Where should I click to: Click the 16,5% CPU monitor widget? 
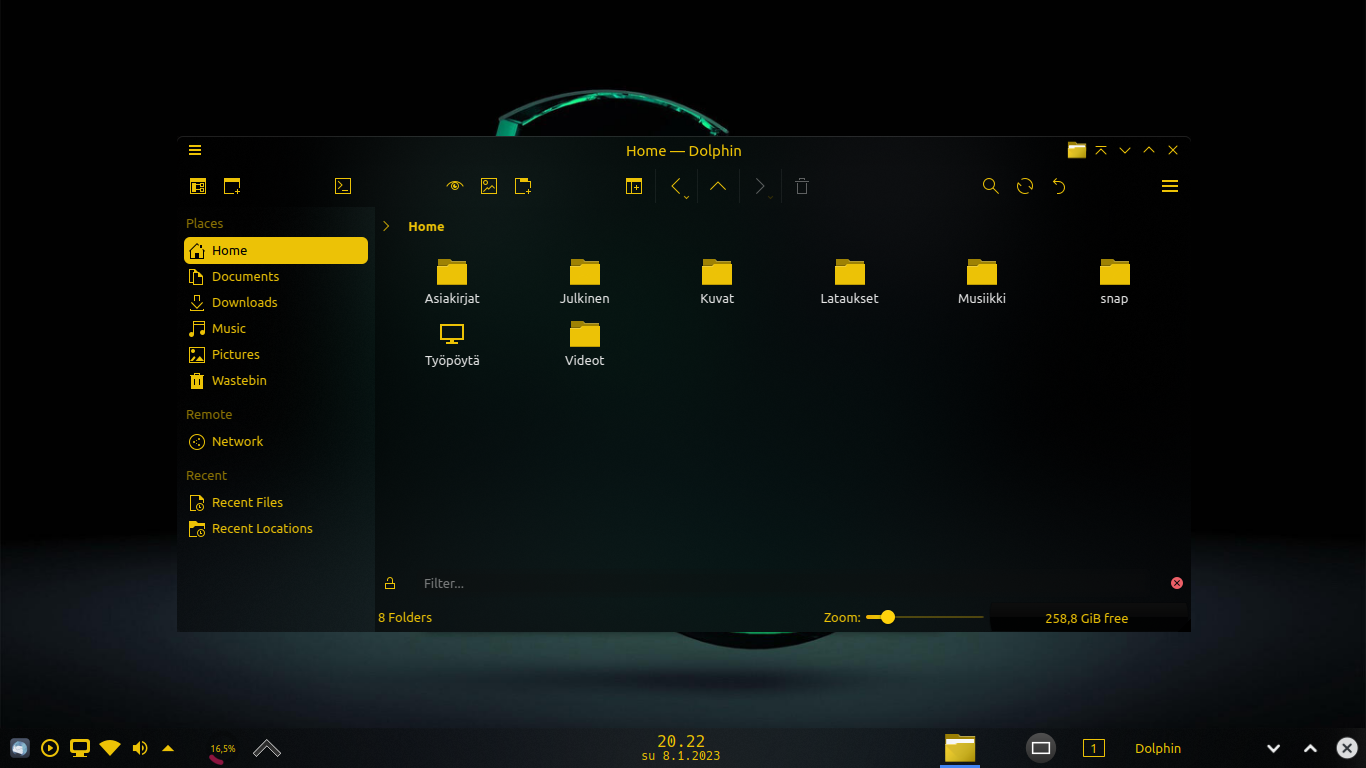click(220, 749)
